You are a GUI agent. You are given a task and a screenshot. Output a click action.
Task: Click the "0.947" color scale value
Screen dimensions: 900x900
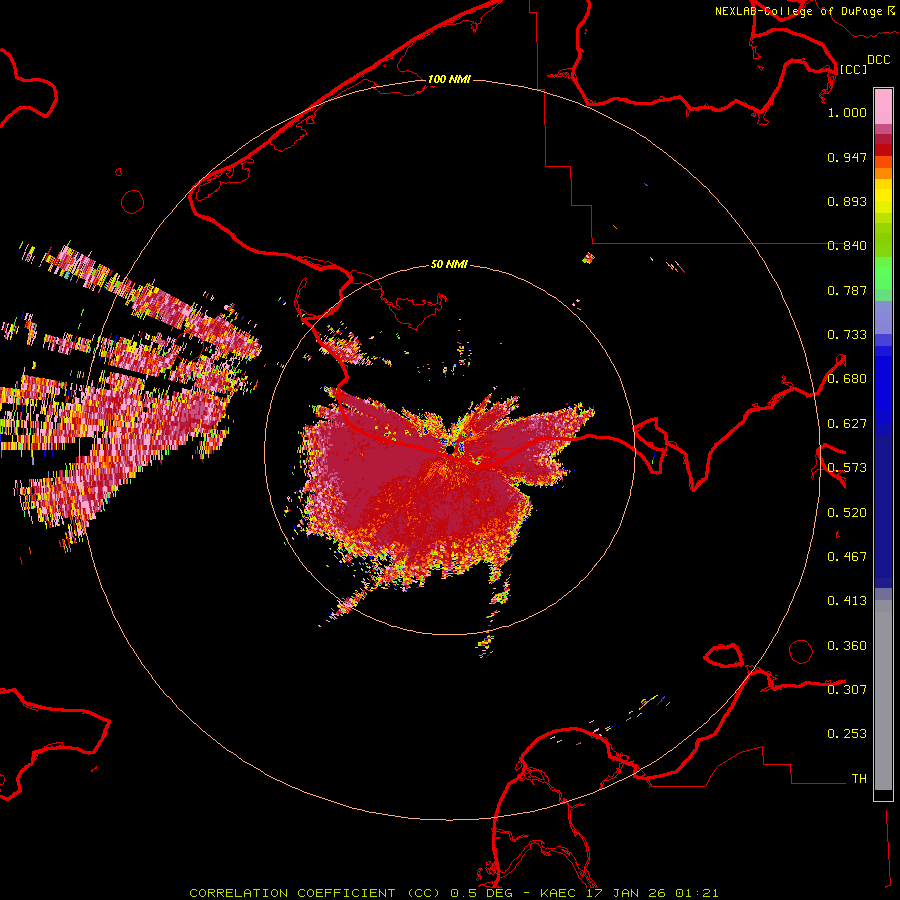pos(847,157)
